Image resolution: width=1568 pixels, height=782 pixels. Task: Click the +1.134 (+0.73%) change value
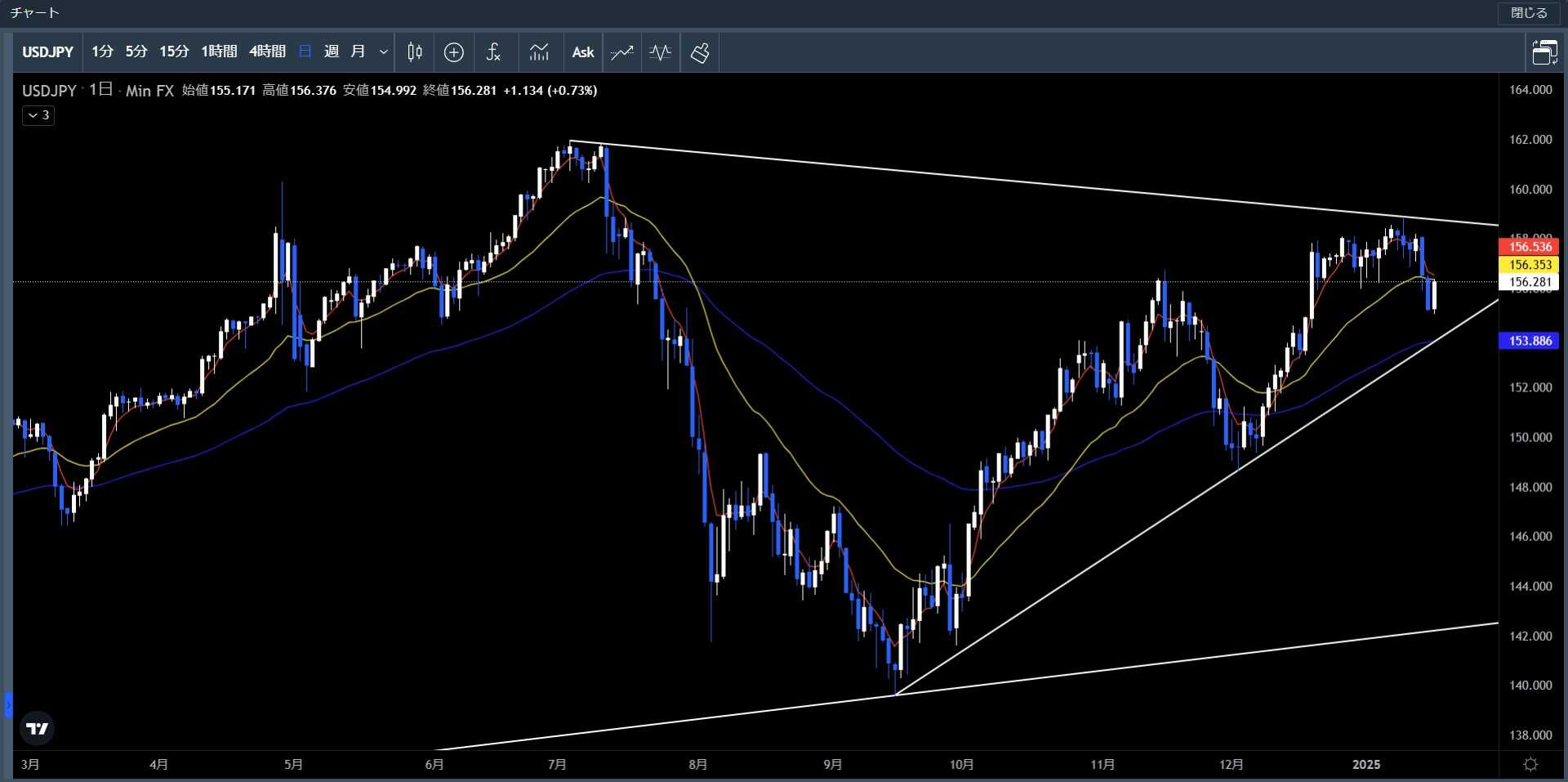coord(550,91)
